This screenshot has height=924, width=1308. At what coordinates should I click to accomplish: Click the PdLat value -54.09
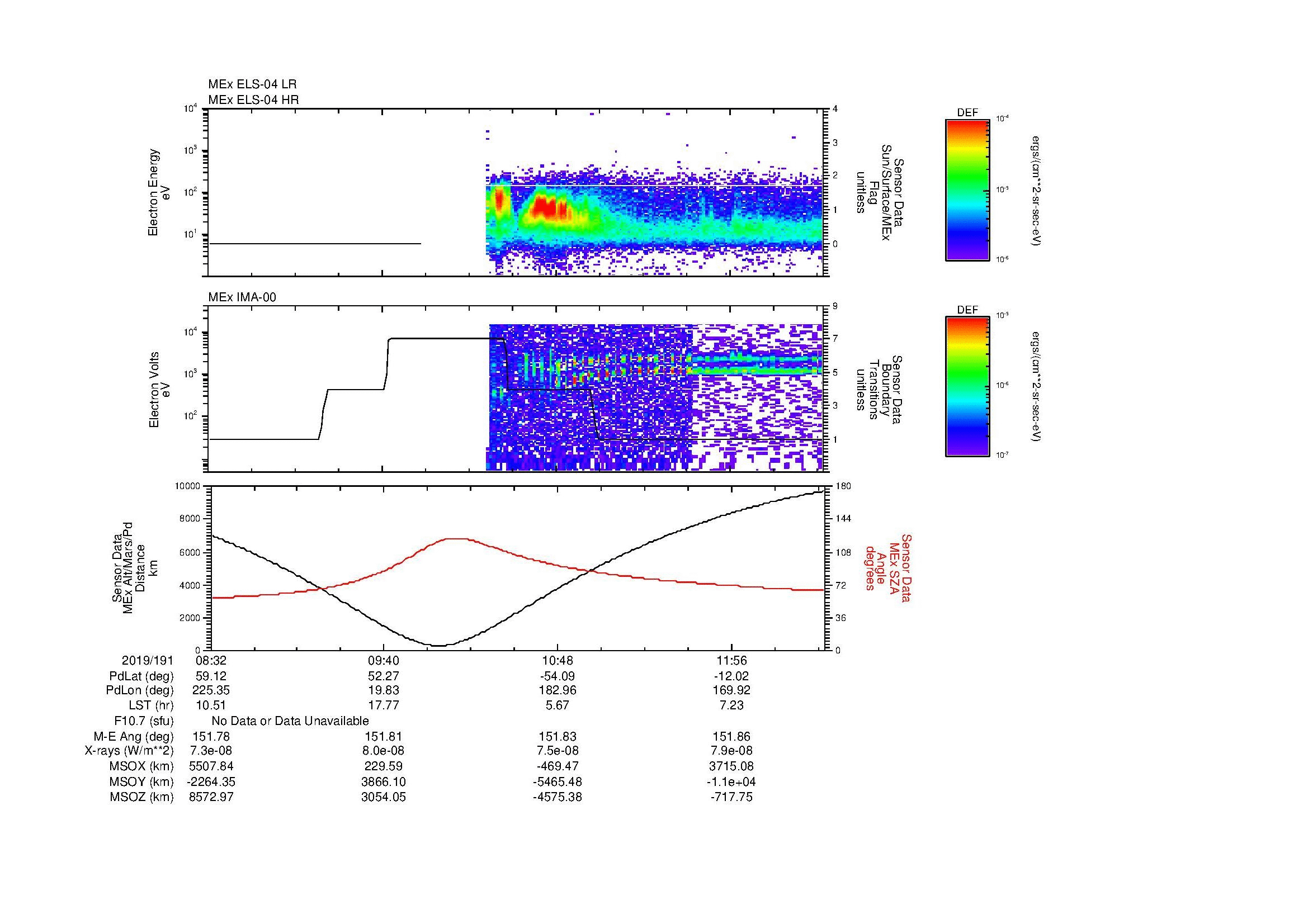(x=558, y=676)
